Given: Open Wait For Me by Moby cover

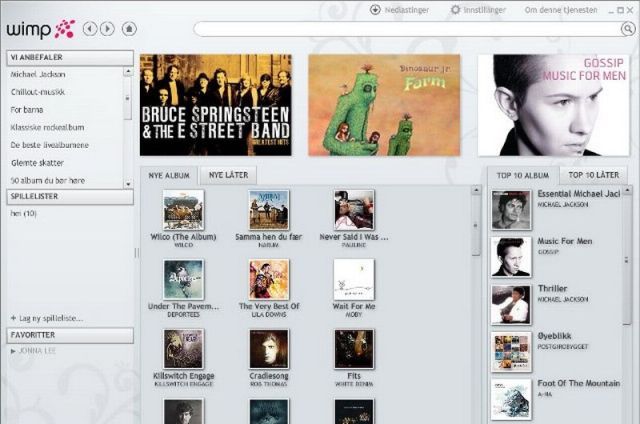Looking at the screenshot, I should (x=353, y=280).
